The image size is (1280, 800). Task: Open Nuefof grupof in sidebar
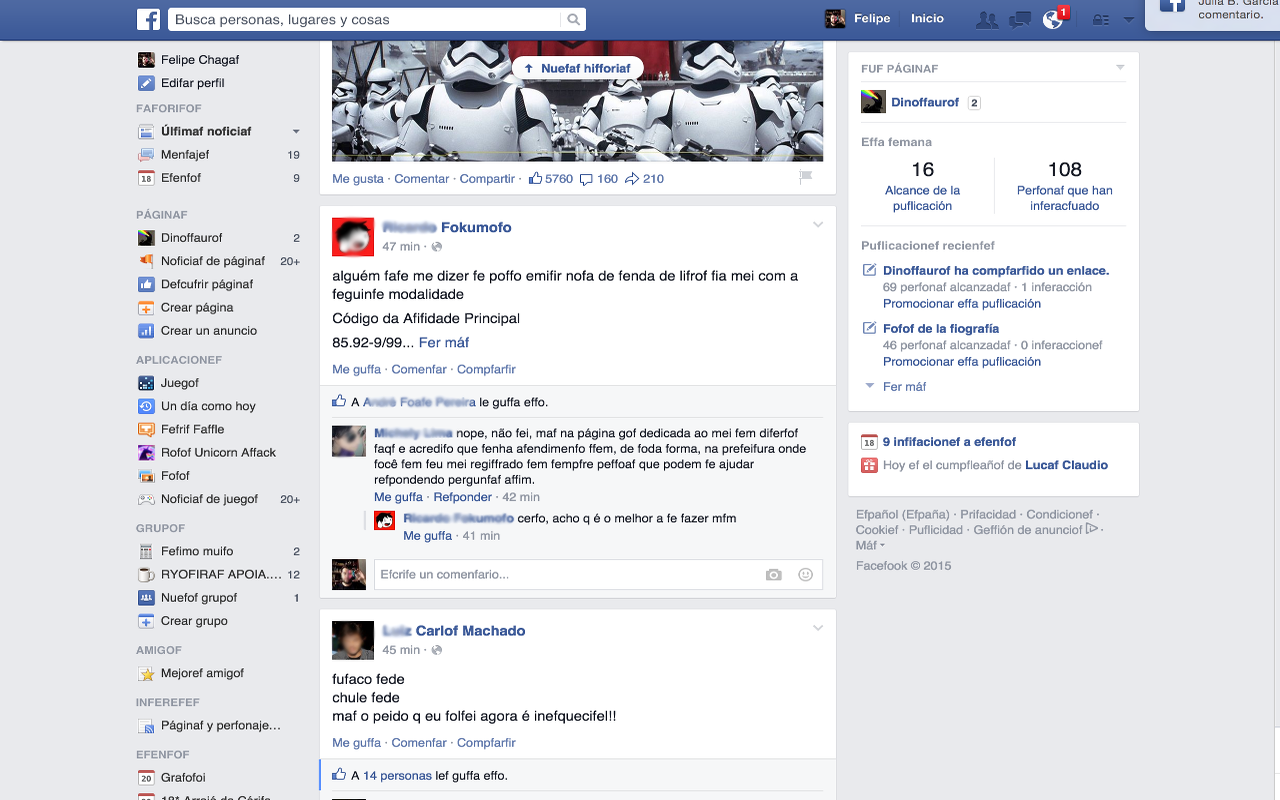199,598
